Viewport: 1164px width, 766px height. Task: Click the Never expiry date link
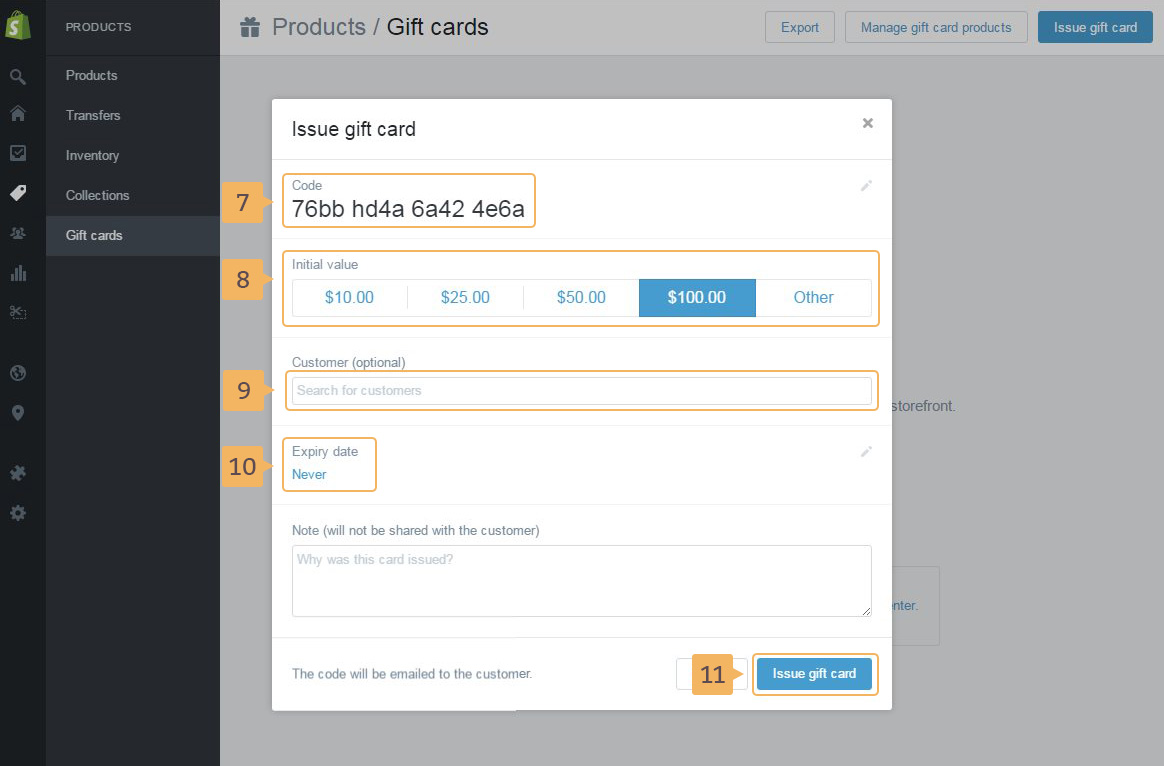coord(309,474)
